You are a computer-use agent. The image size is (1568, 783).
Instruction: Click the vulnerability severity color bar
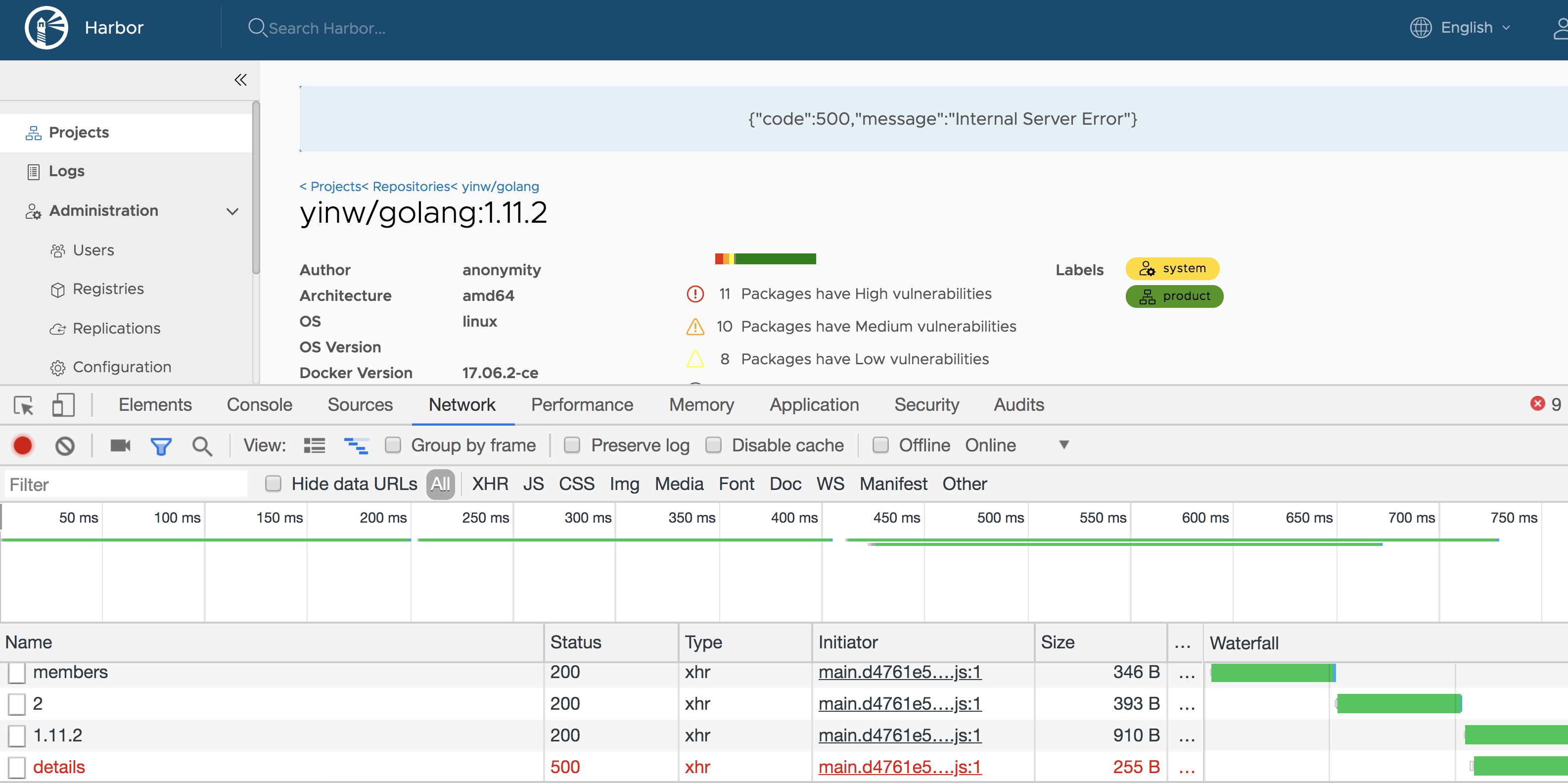765,258
